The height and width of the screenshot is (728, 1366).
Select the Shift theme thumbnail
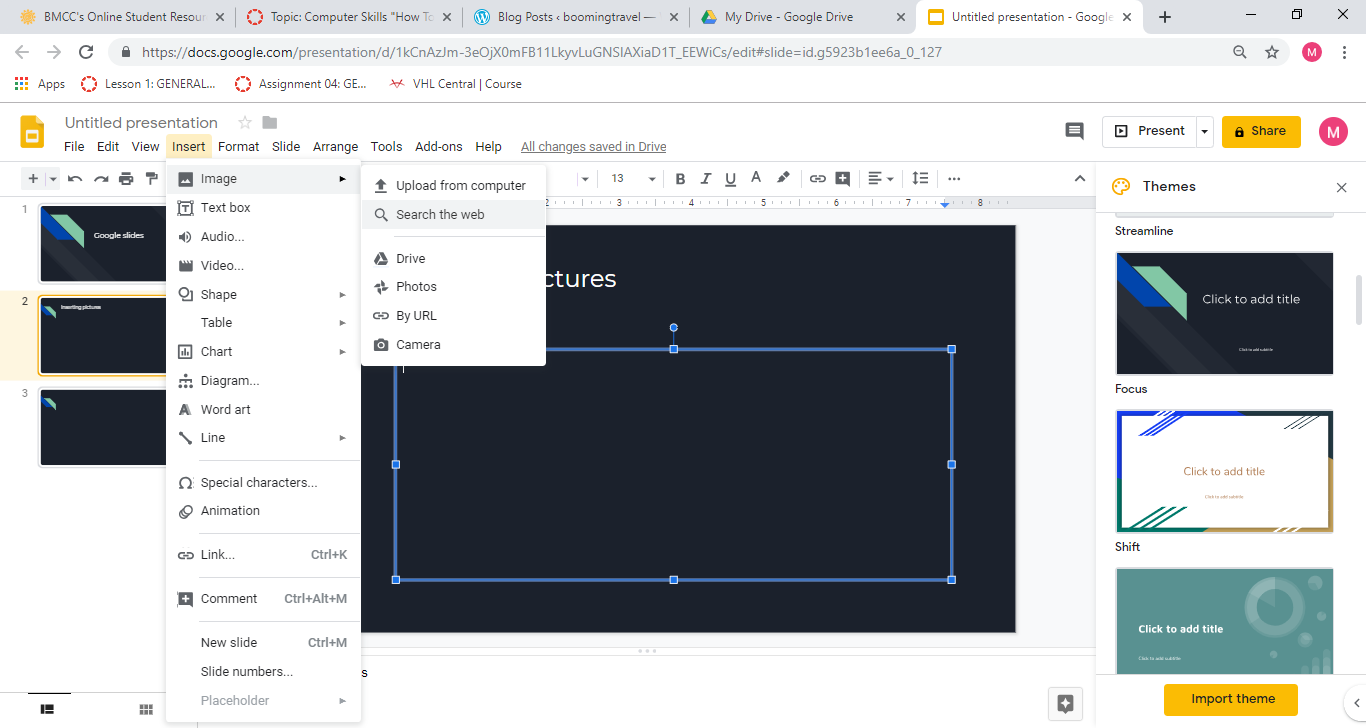point(1224,471)
